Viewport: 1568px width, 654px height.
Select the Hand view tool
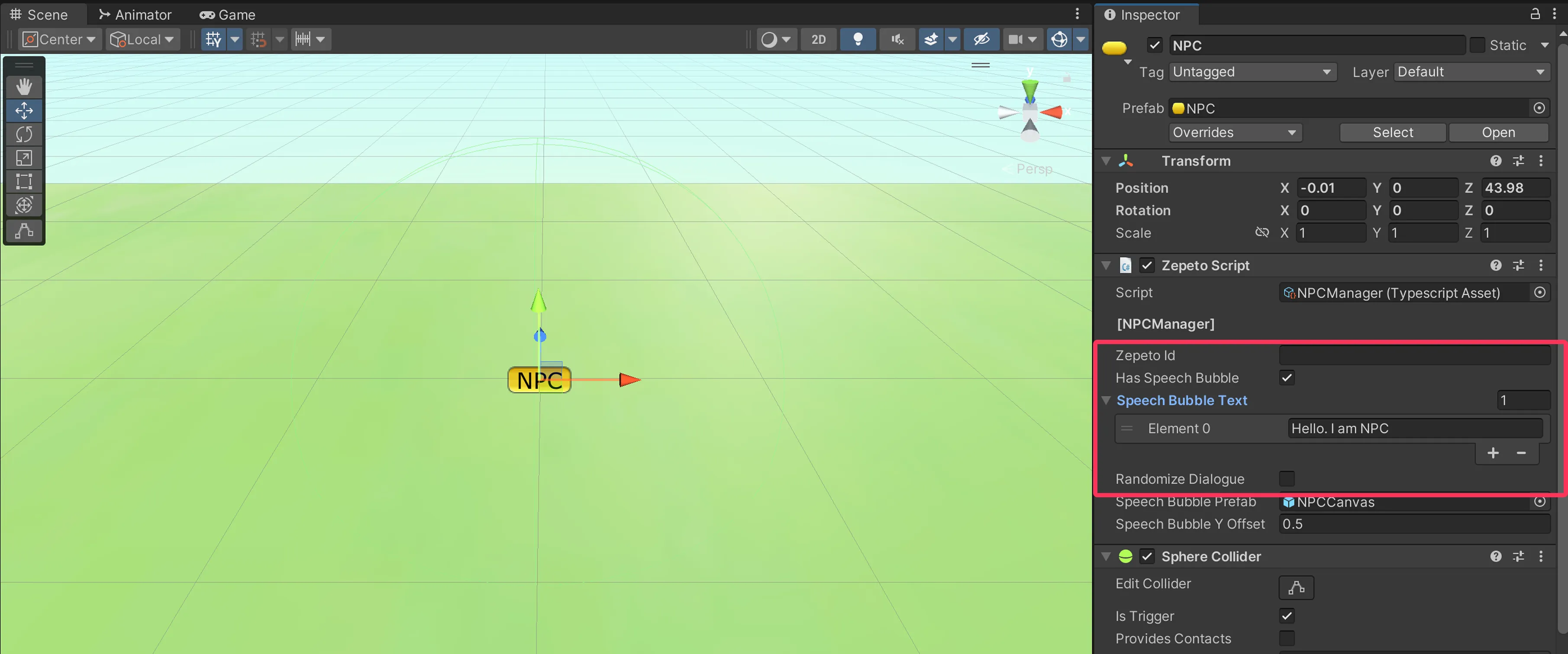click(x=24, y=87)
